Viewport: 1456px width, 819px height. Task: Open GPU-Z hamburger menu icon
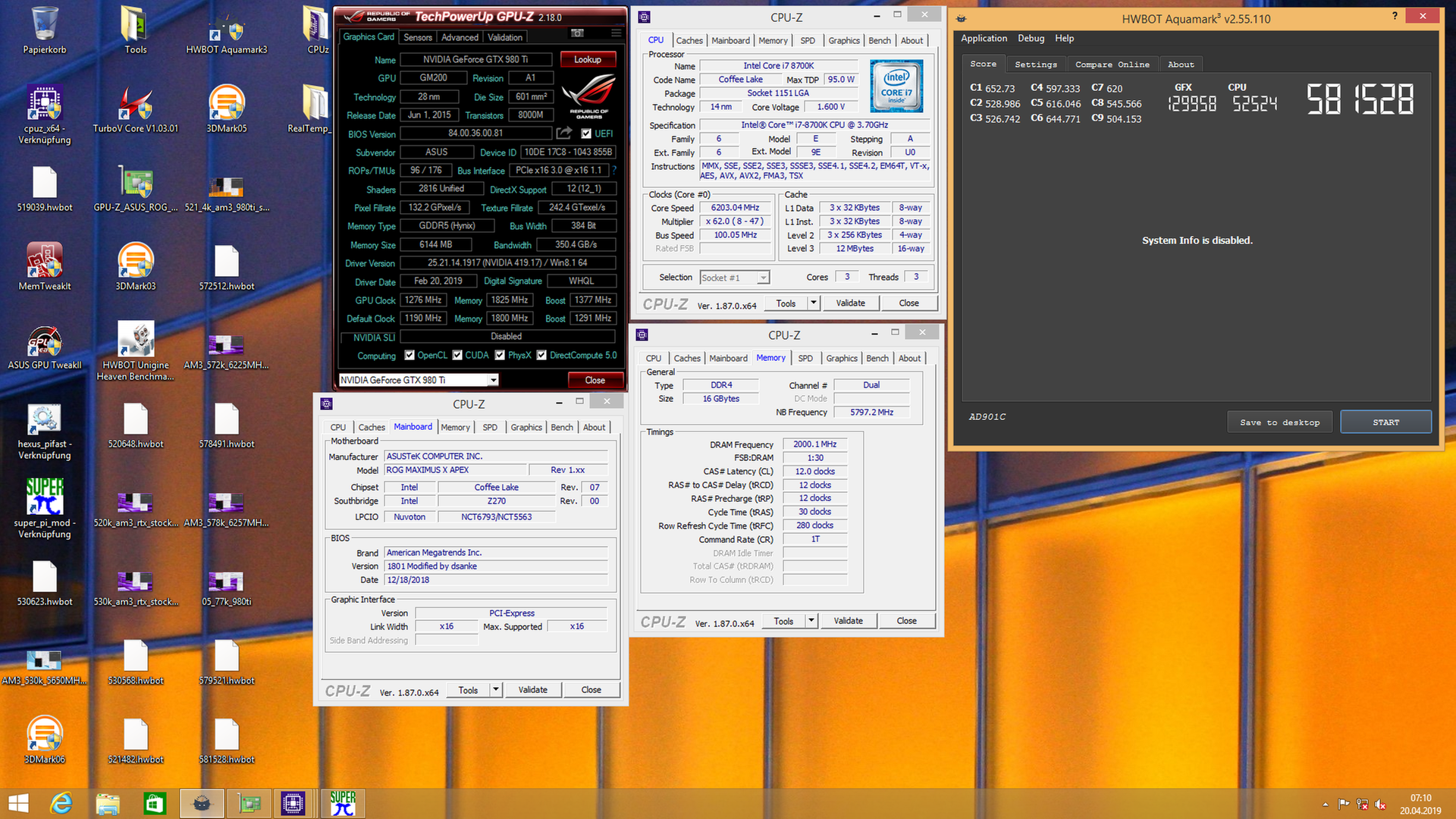click(x=616, y=33)
